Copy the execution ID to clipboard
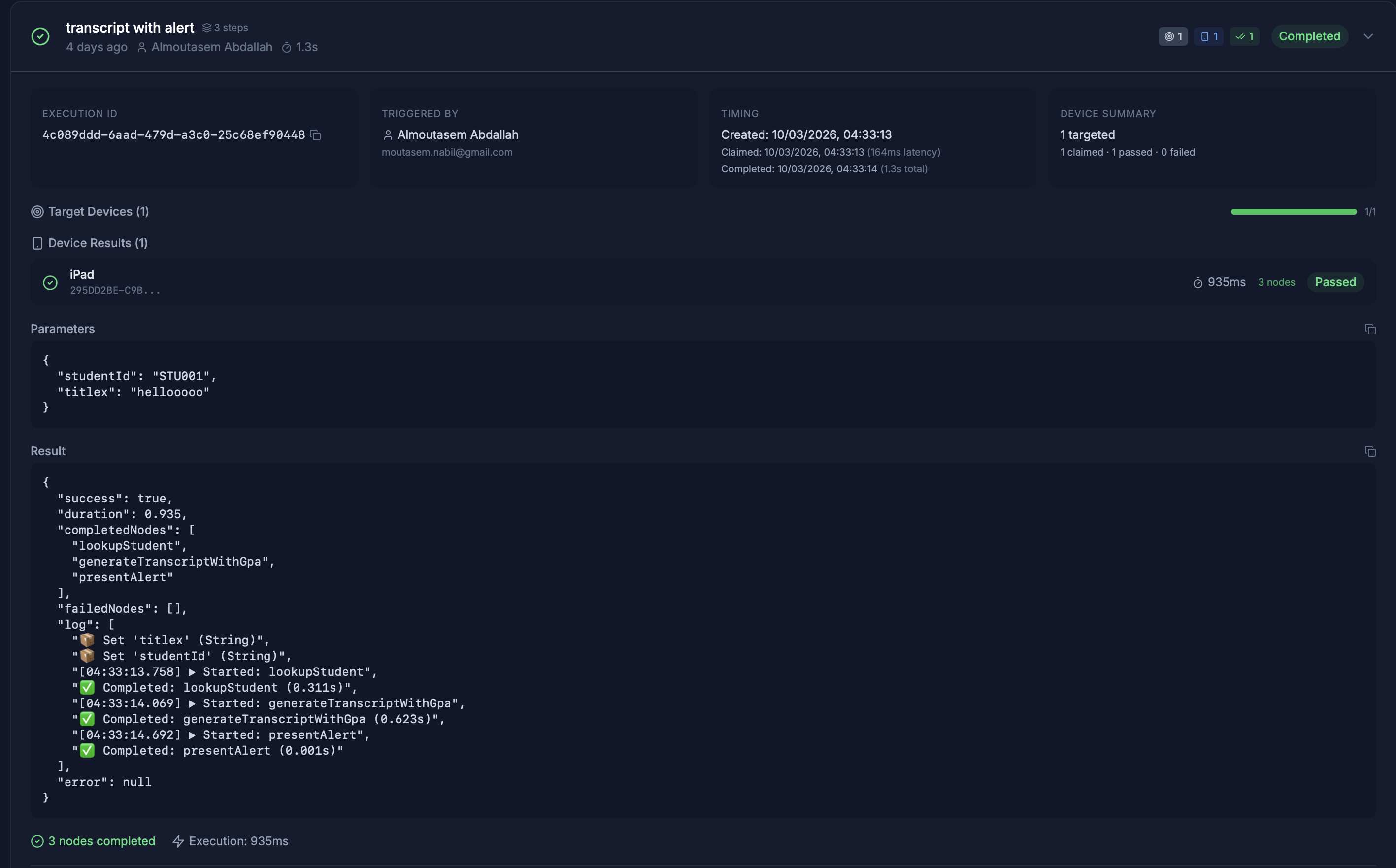Image resolution: width=1396 pixels, height=868 pixels. coord(315,135)
